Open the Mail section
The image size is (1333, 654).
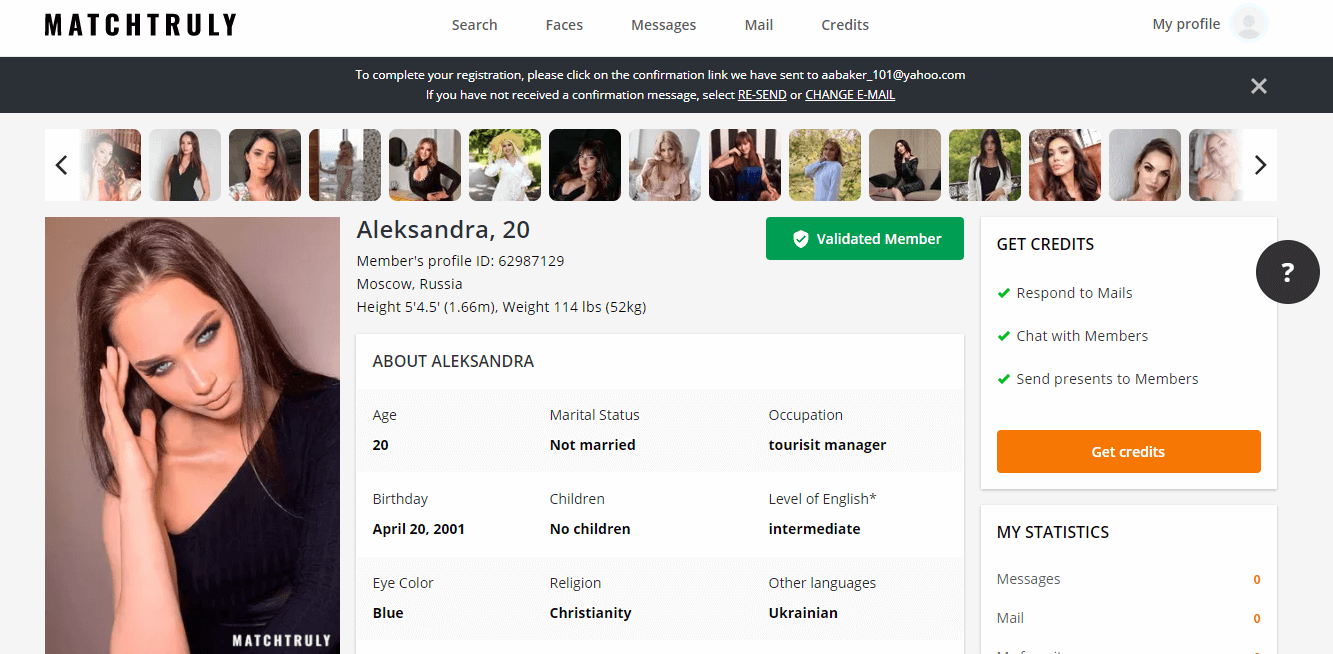click(759, 25)
